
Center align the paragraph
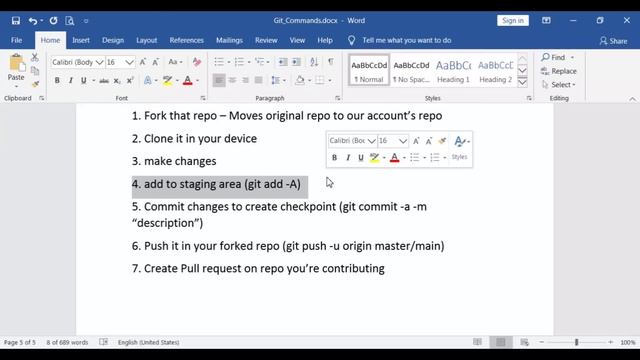(232, 80)
